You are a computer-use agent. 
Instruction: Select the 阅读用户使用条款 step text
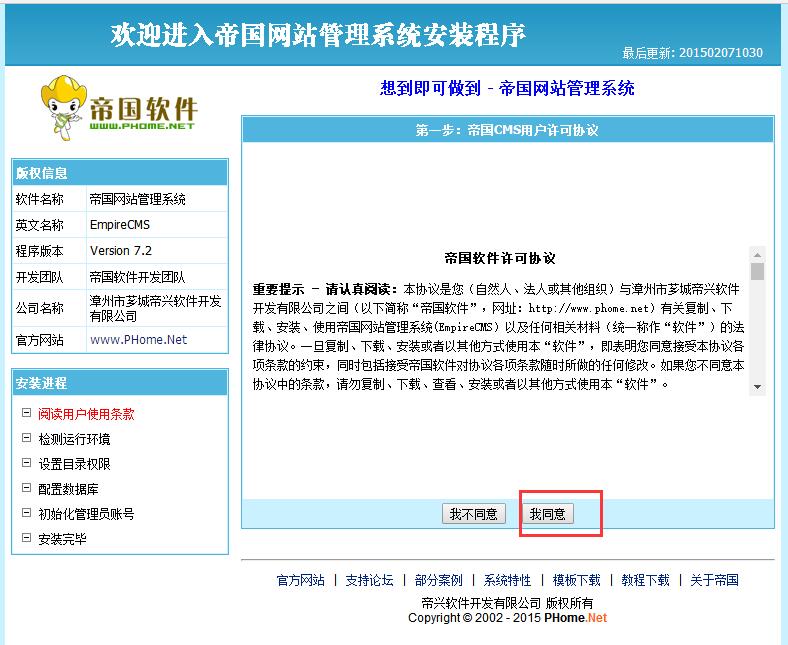coord(86,414)
